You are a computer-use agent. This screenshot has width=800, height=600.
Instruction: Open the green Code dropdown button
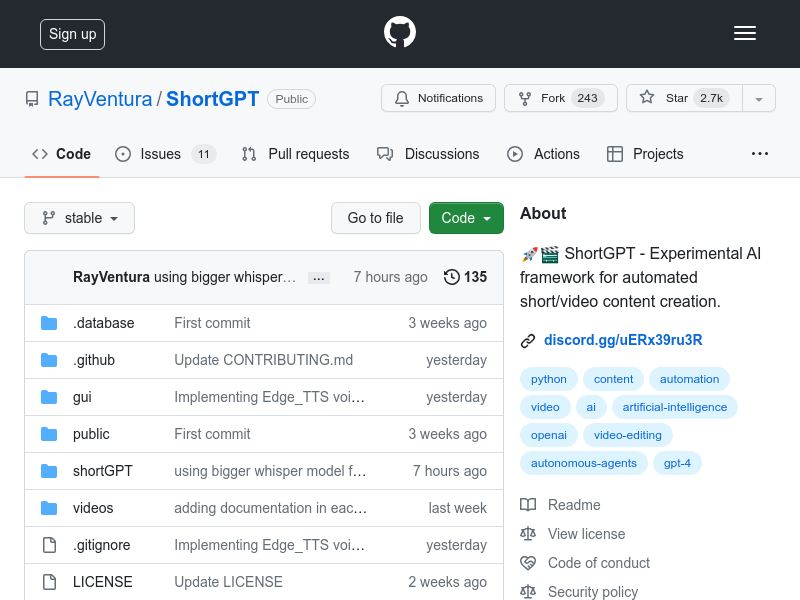pos(466,218)
